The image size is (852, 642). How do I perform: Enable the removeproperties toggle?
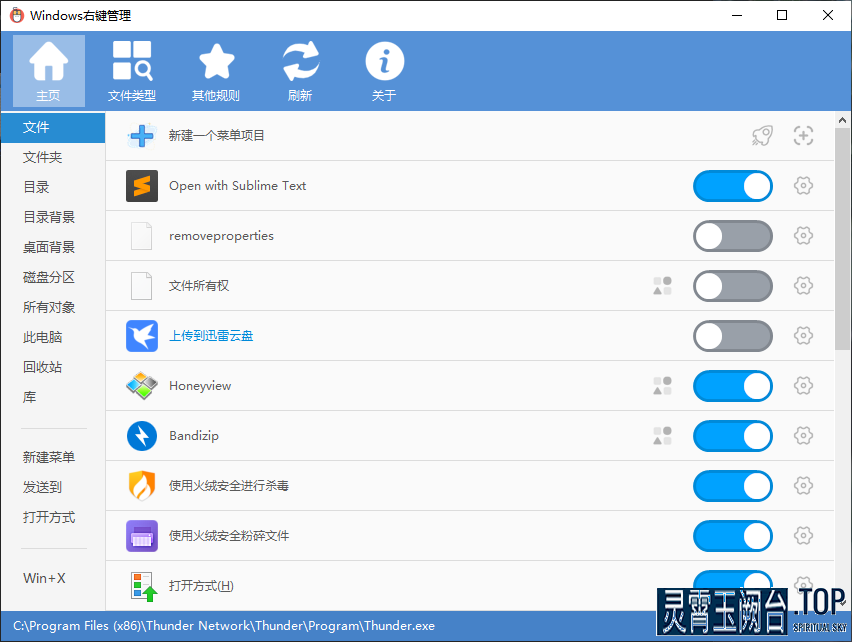733,236
